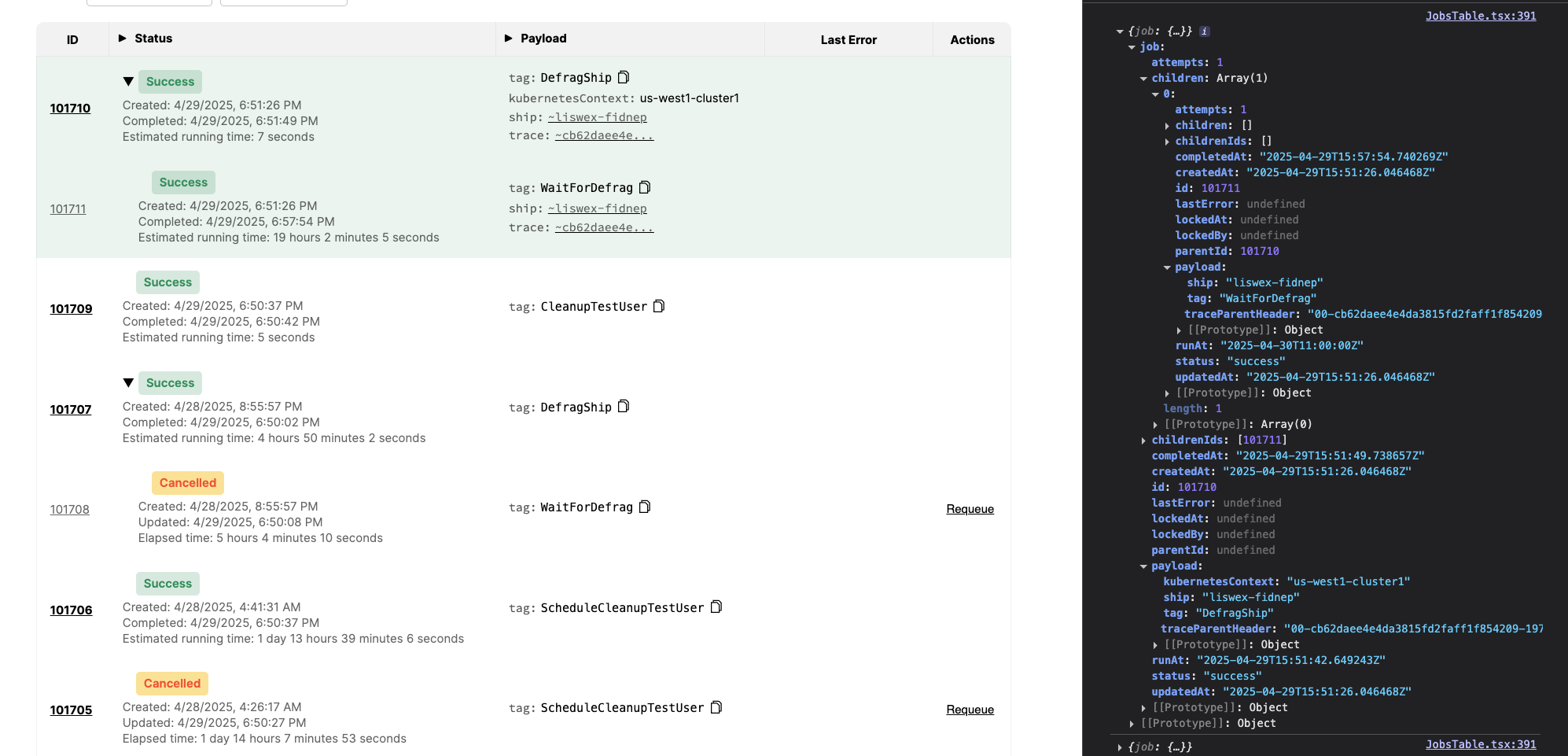Select the Actions column header
This screenshot has height=756, width=1568.
pyautogui.click(x=972, y=40)
